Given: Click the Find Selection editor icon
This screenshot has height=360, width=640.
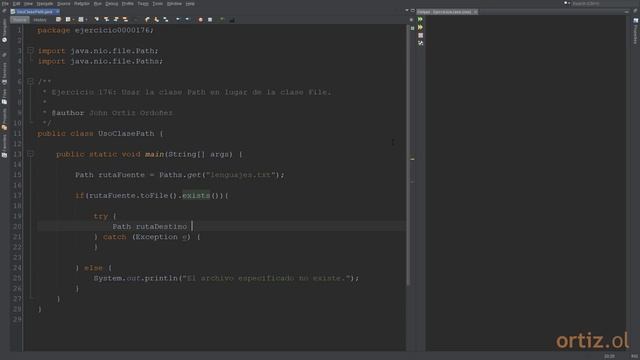Looking at the screenshot, I should (x=97, y=20).
